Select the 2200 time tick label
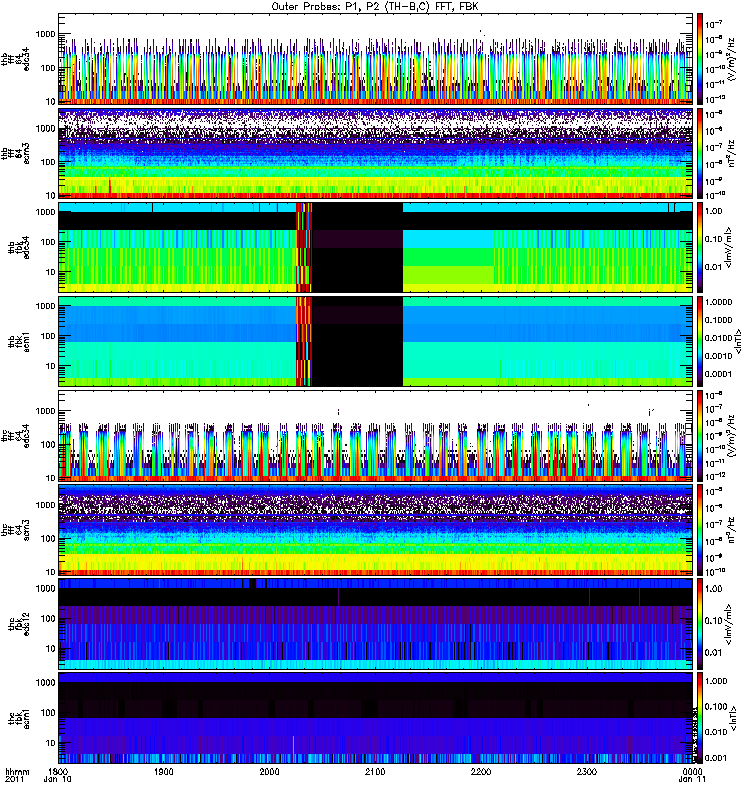 pos(481,772)
